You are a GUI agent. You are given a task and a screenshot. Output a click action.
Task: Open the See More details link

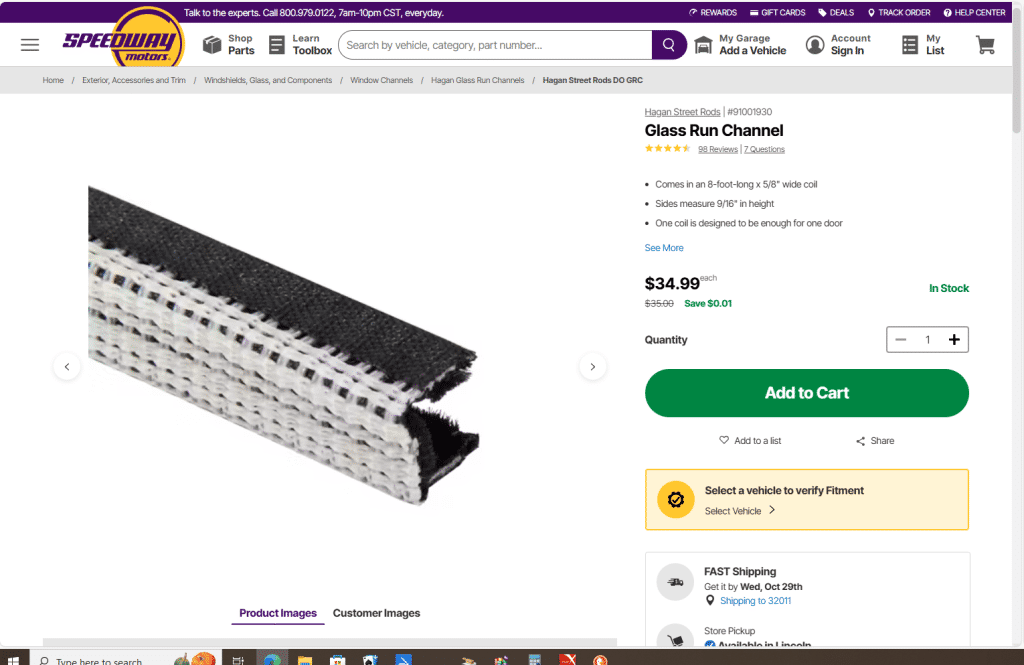coord(664,248)
